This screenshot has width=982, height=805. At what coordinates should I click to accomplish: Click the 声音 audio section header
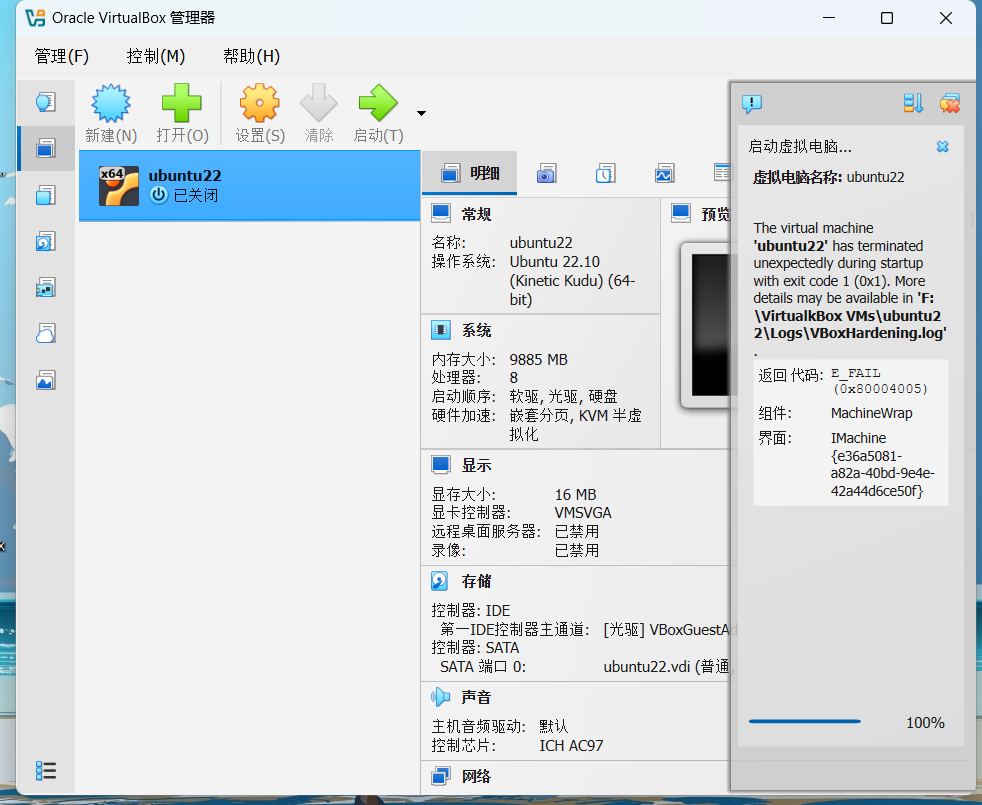[477, 697]
